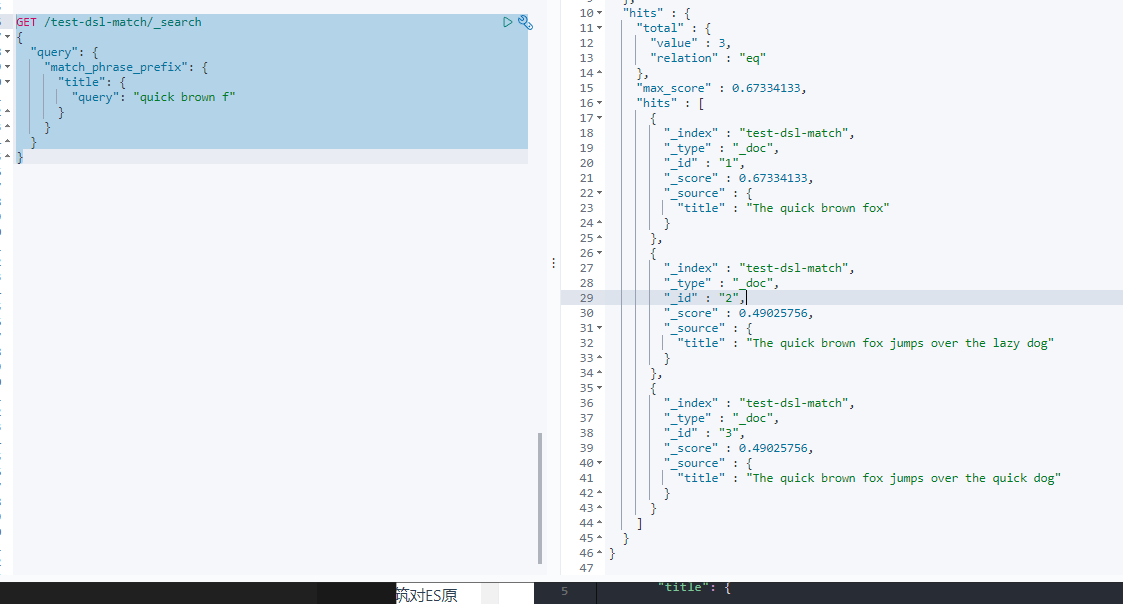The image size is (1123, 604).
Task: Collapse the third hit object at line 35
Action: tap(599, 388)
